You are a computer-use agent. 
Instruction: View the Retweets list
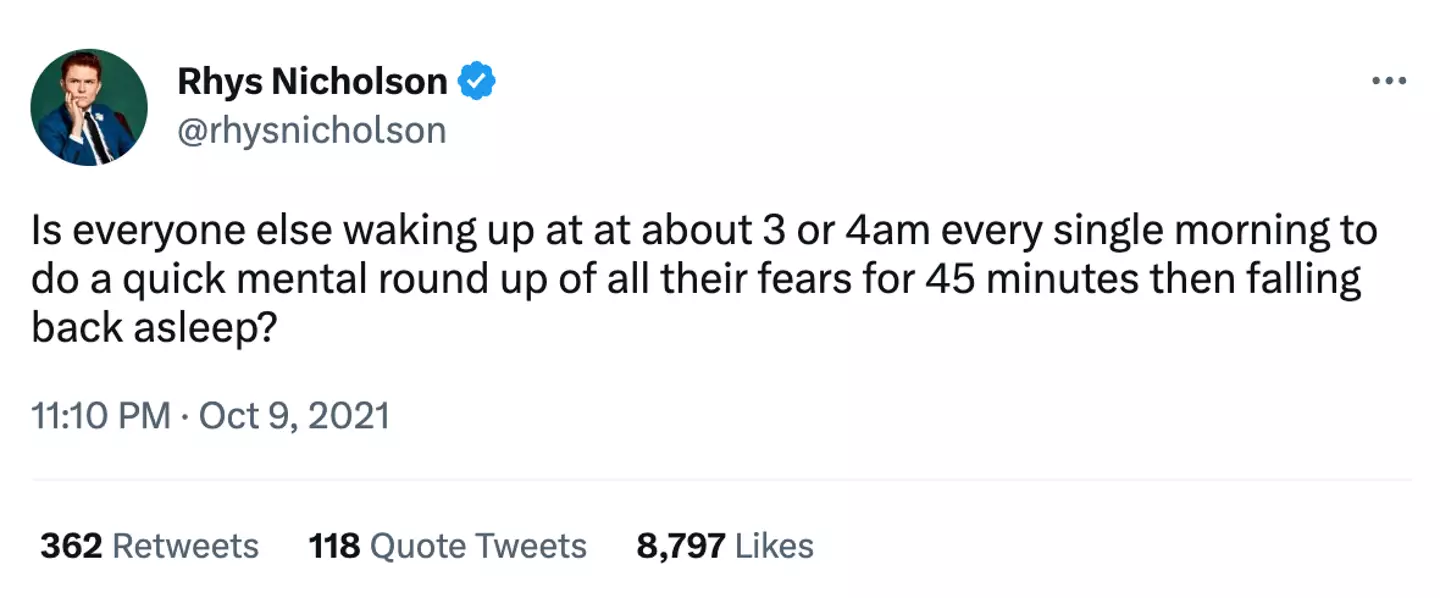186,546
